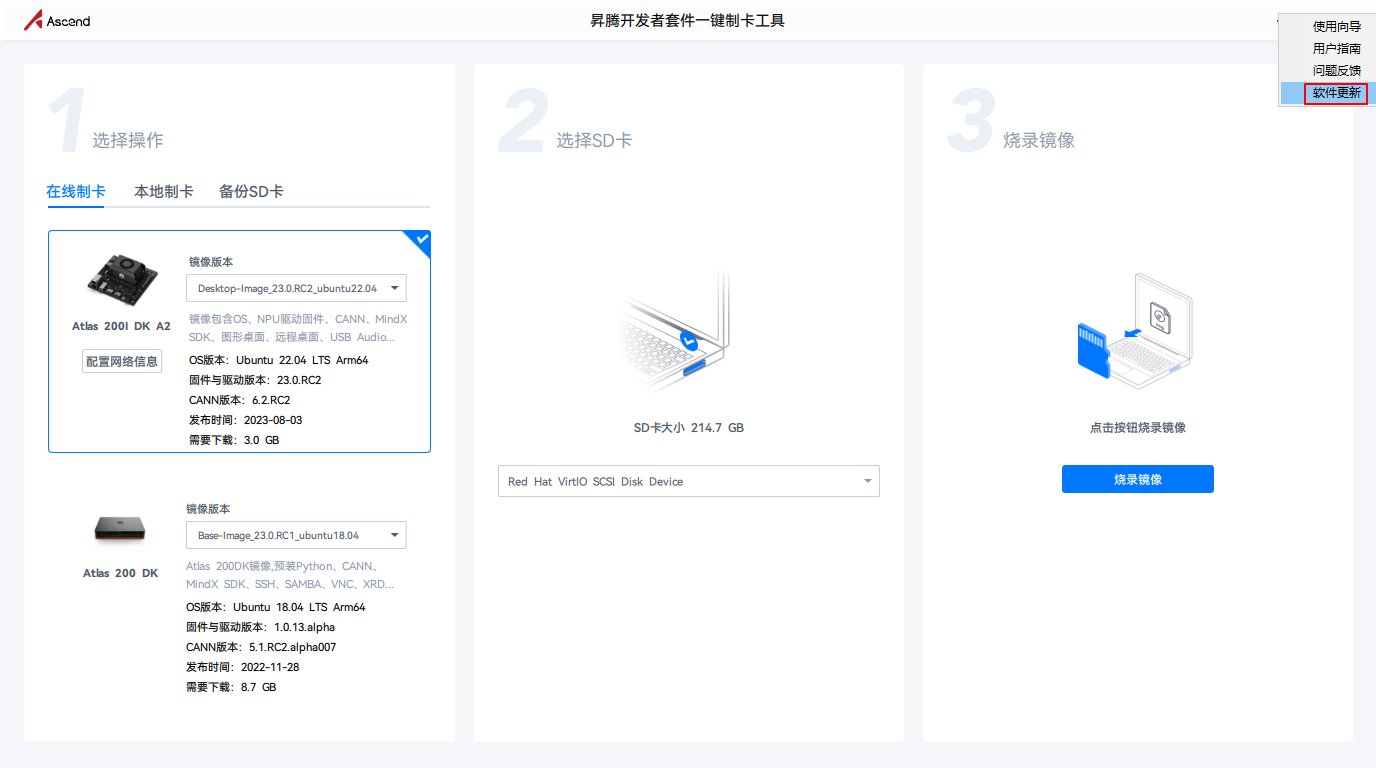Click the 点击按钮烧录镜像 text
Screen dimensions: 1376x768
[x=1138, y=427]
